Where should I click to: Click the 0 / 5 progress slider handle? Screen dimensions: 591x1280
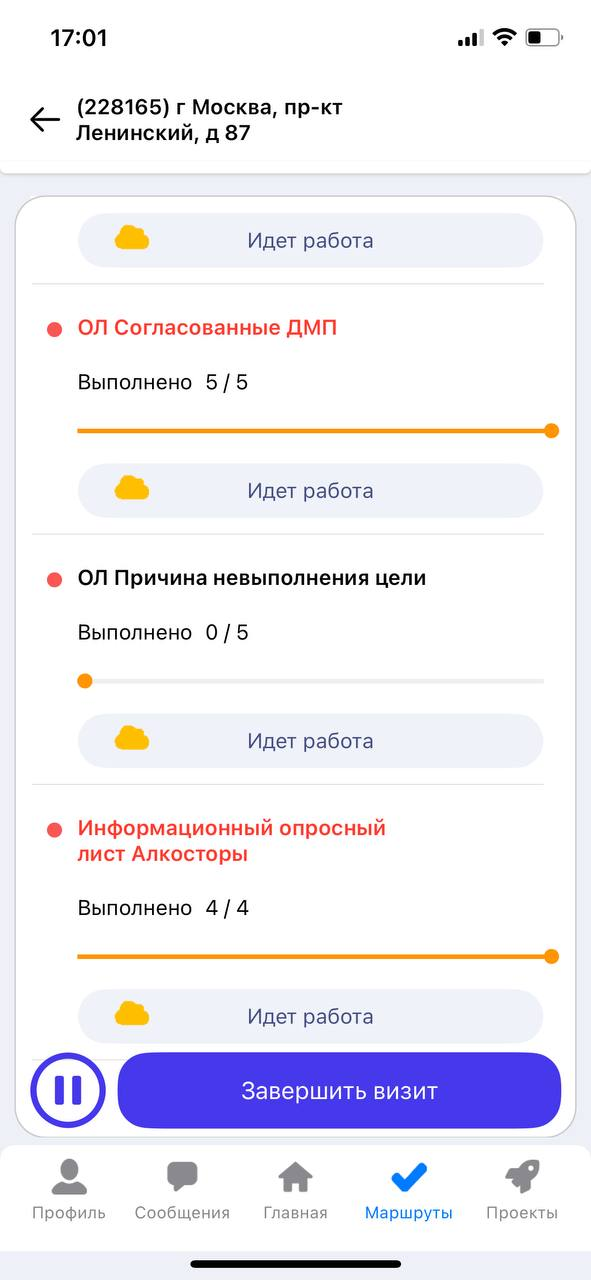85,681
